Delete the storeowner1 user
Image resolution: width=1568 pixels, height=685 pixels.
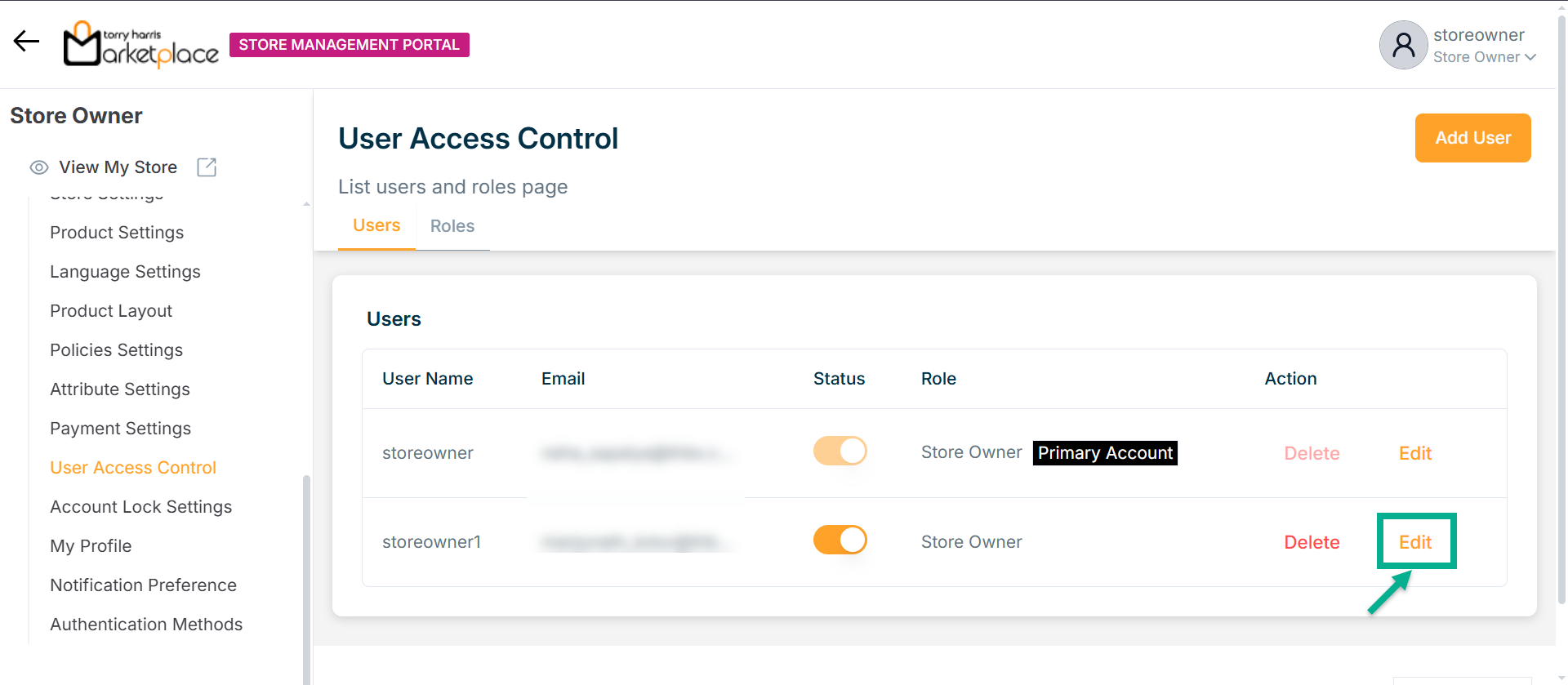(1312, 542)
